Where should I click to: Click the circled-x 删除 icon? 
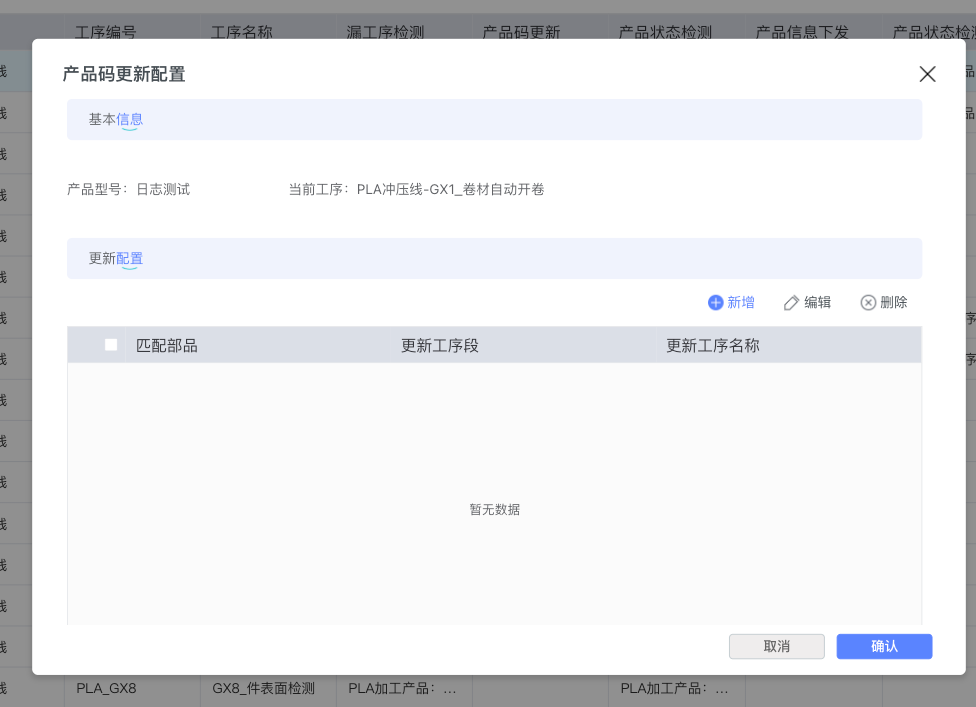point(868,303)
